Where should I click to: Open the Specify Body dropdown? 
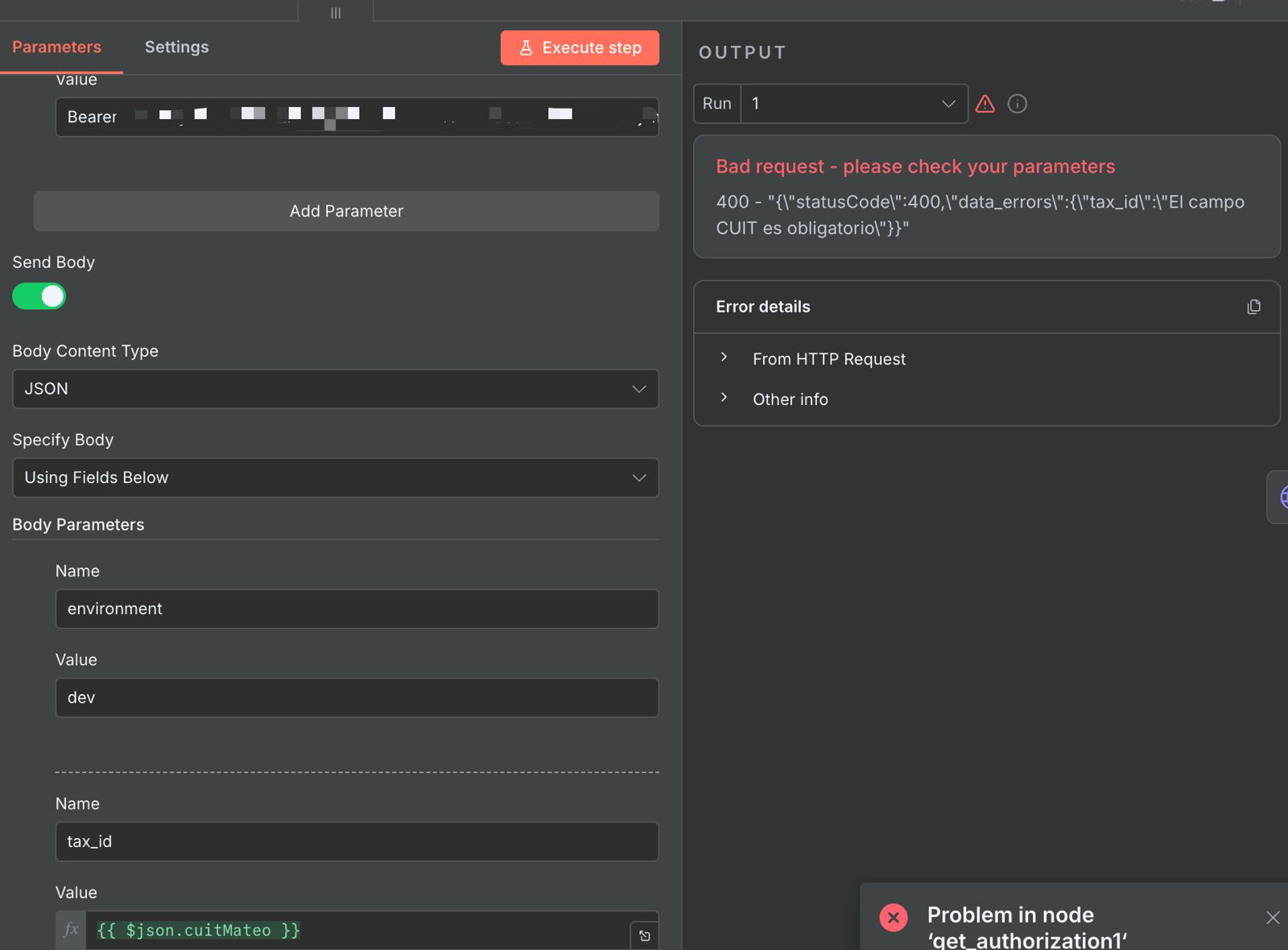click(336, 478)
